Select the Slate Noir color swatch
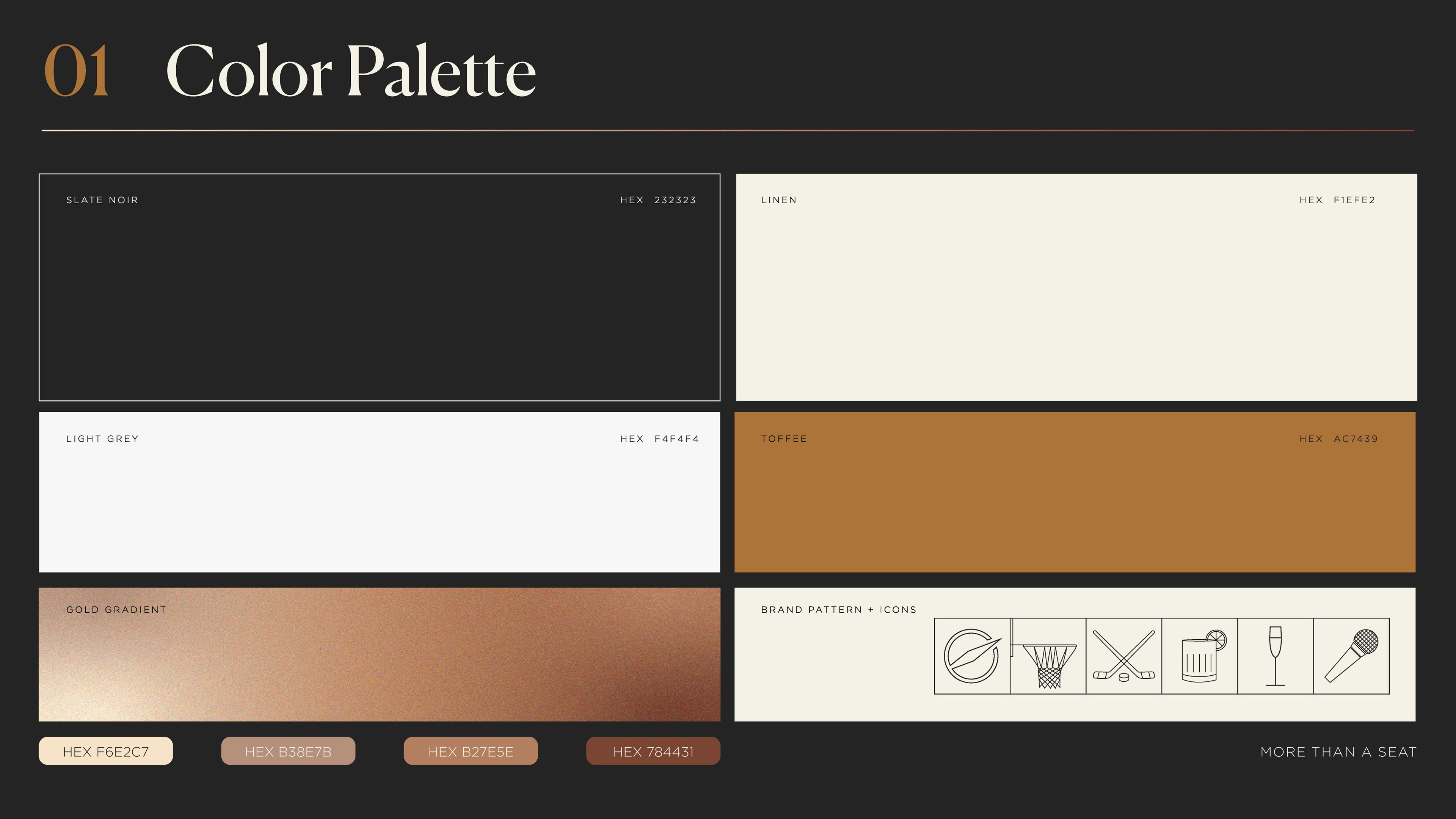This screenshot has height=819, width=1456. coord(379,287)
